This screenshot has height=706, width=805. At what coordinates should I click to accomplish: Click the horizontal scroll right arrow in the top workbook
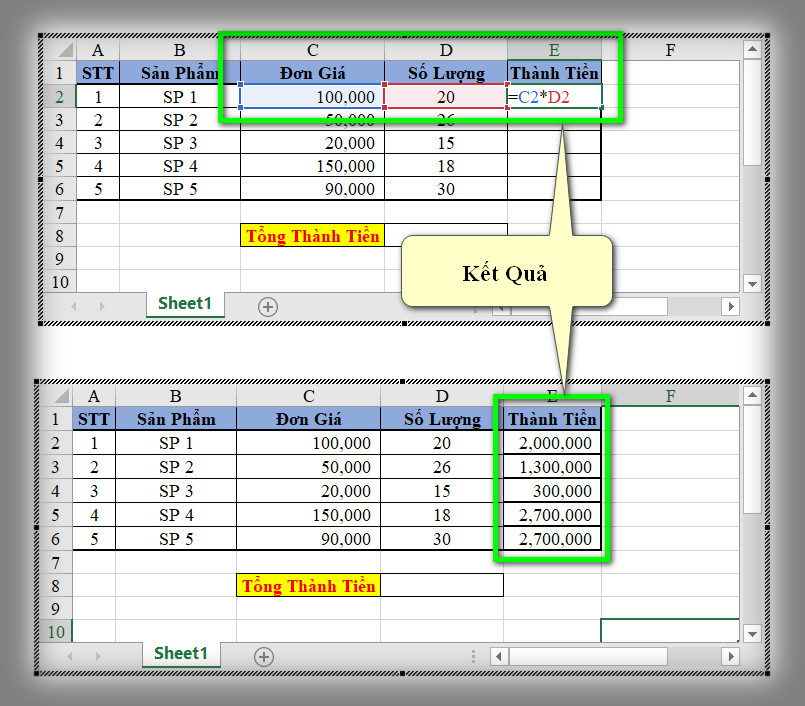click(731, 306)
